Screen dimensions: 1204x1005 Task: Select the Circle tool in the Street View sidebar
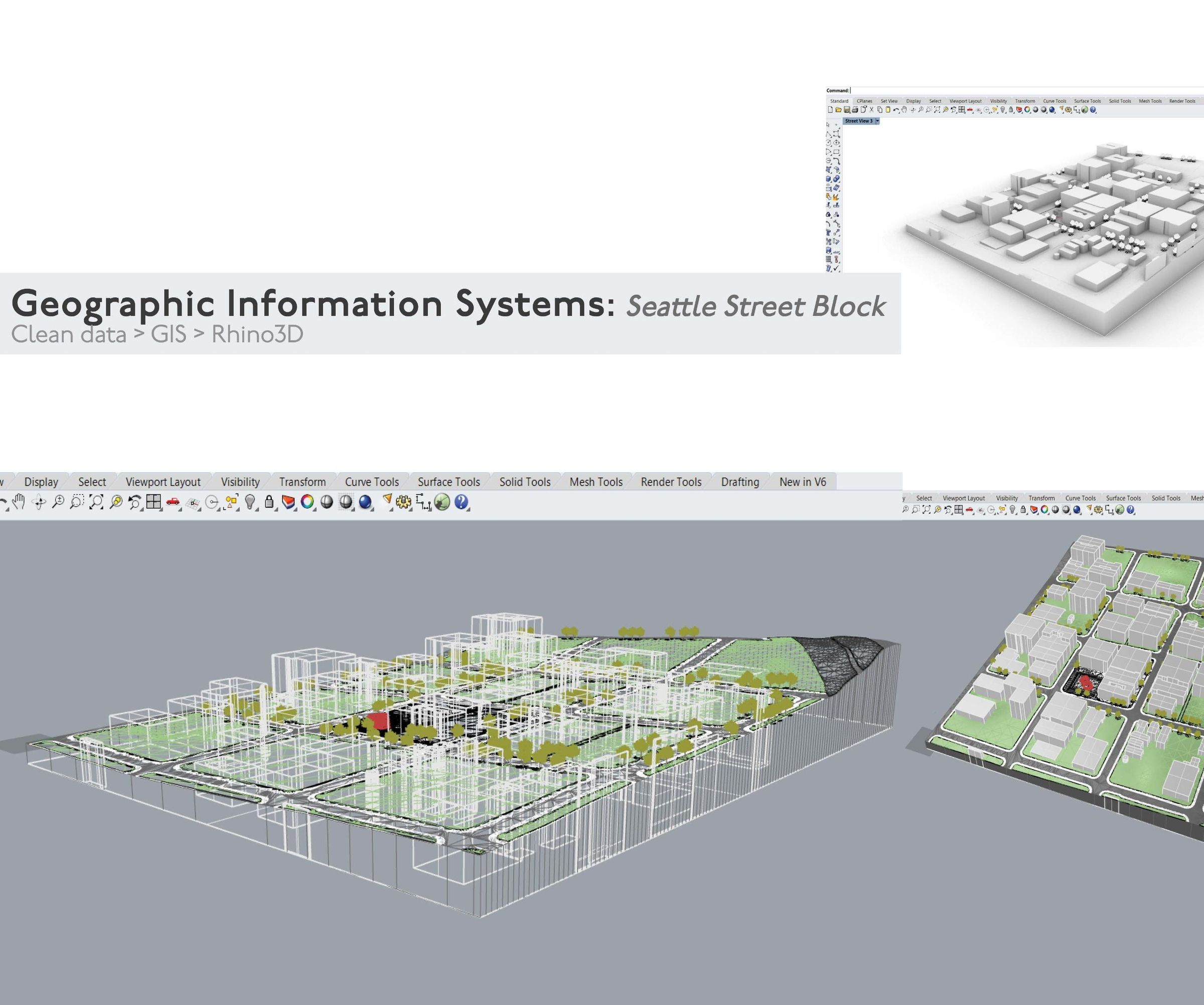pyautogui.click(x=828, y=143)
